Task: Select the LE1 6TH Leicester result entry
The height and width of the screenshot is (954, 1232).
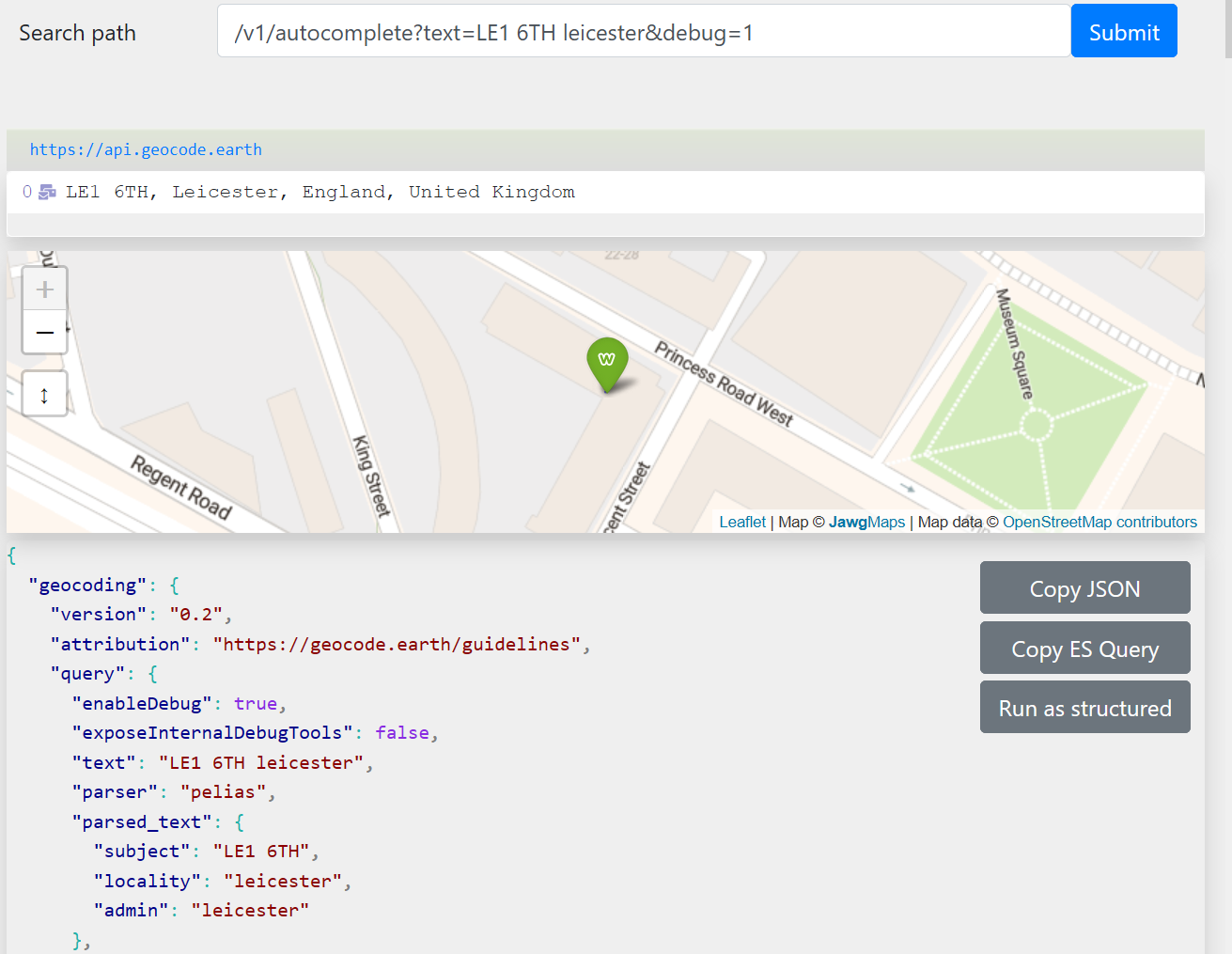Action: [320, 191]
